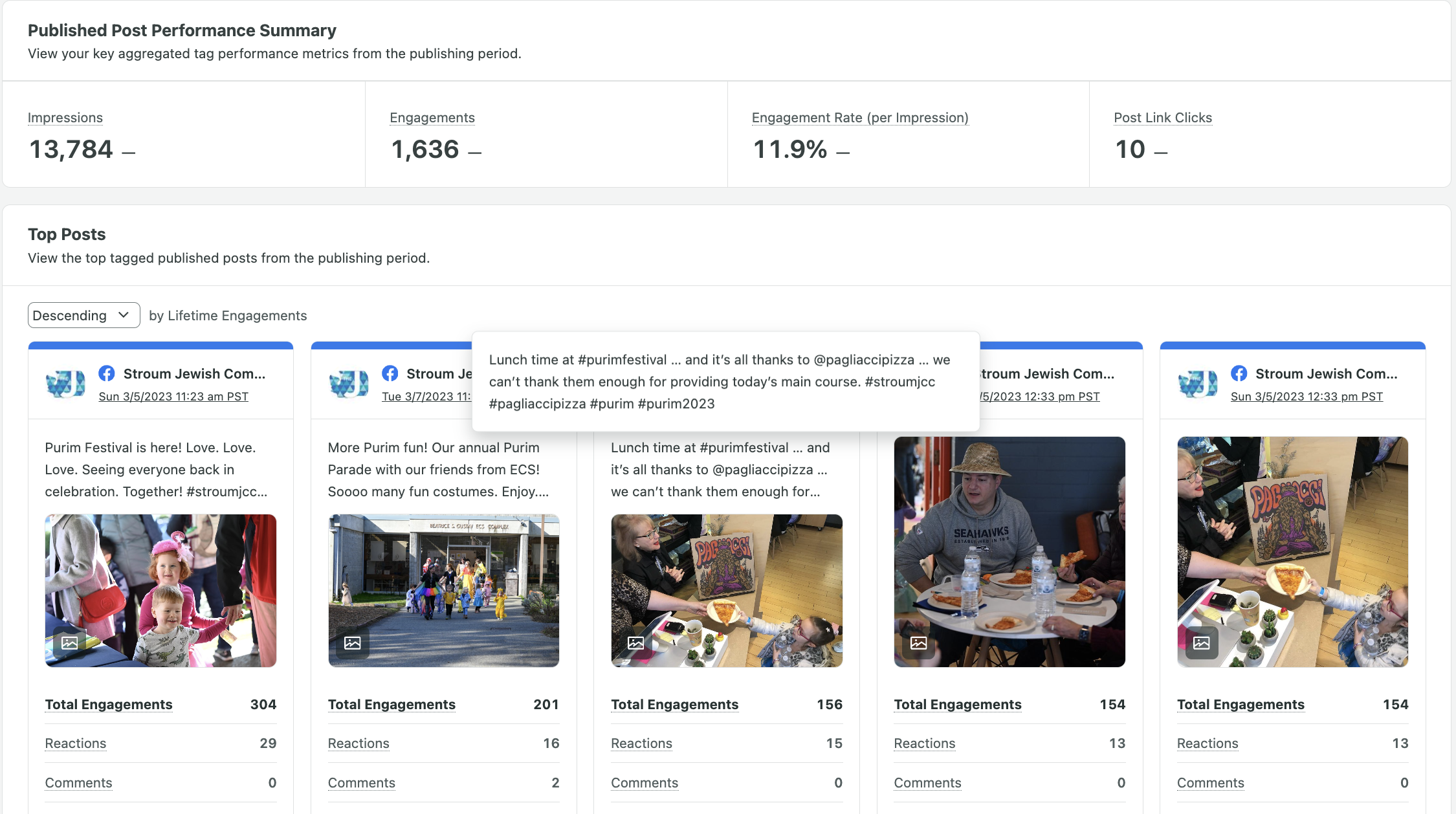Click the Engagements summary metric label

click(432, 118)
